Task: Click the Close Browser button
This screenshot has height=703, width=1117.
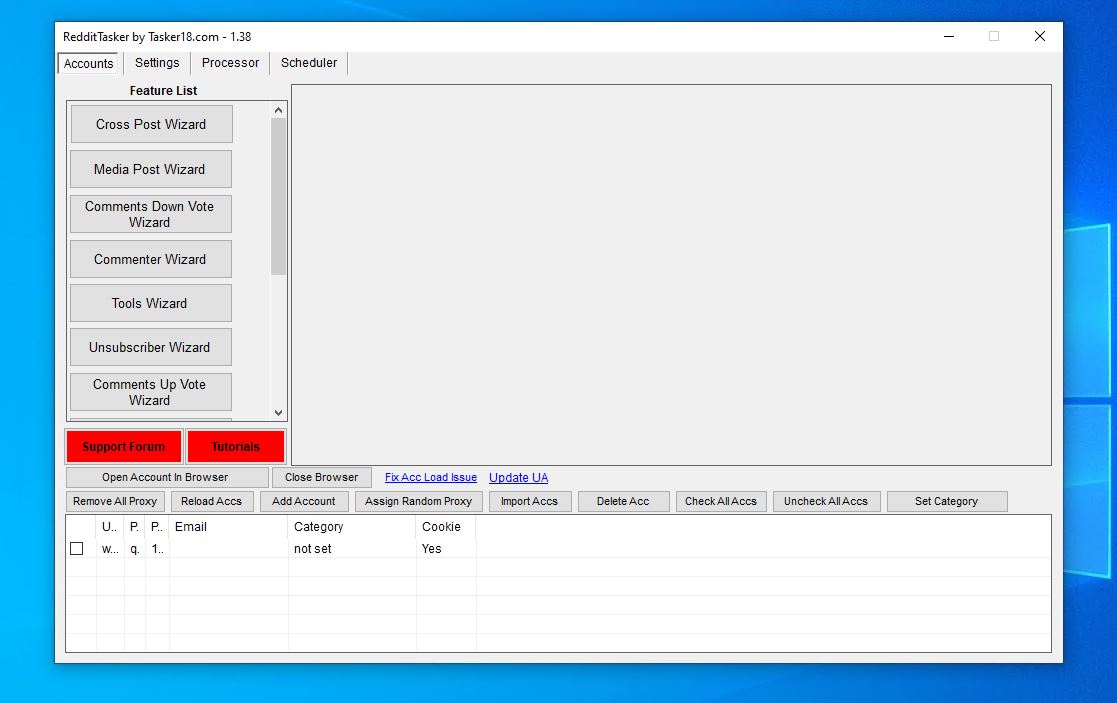Action: pos(322,477)
